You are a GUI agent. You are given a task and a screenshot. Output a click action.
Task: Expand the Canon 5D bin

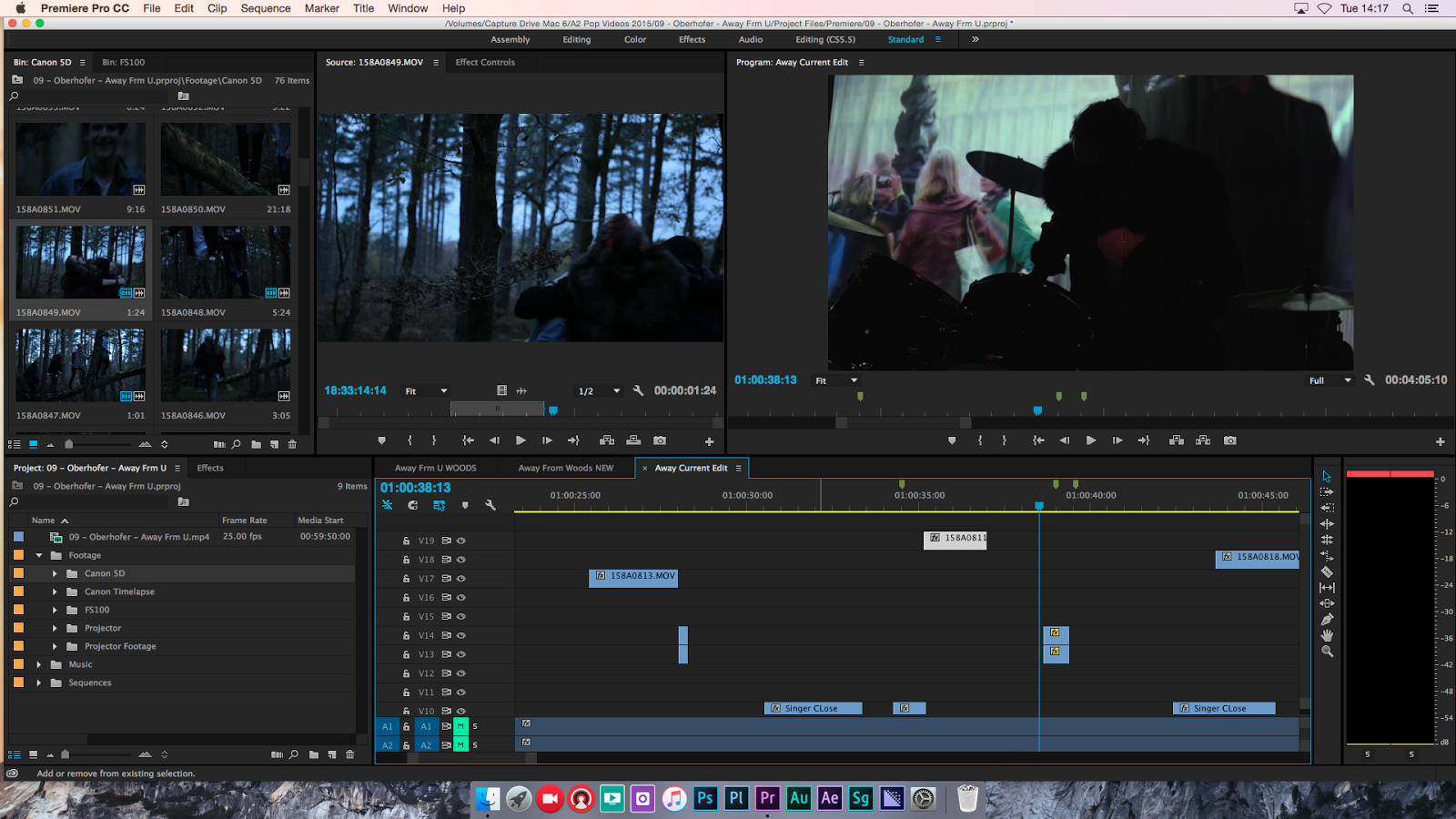coord(55,573)
